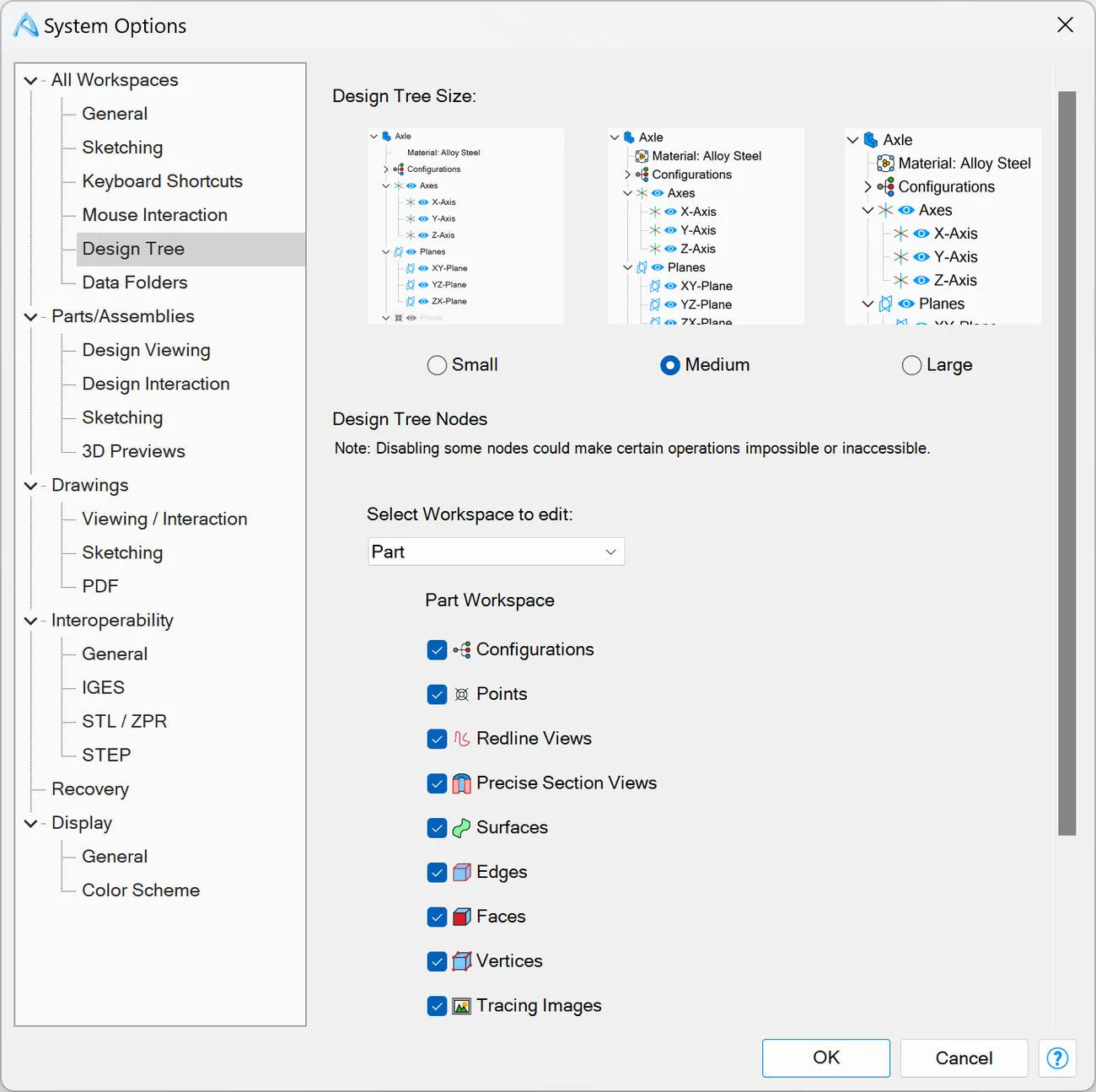
Task: Select the Medium tree size radio
Action: (x=670, y=365)
